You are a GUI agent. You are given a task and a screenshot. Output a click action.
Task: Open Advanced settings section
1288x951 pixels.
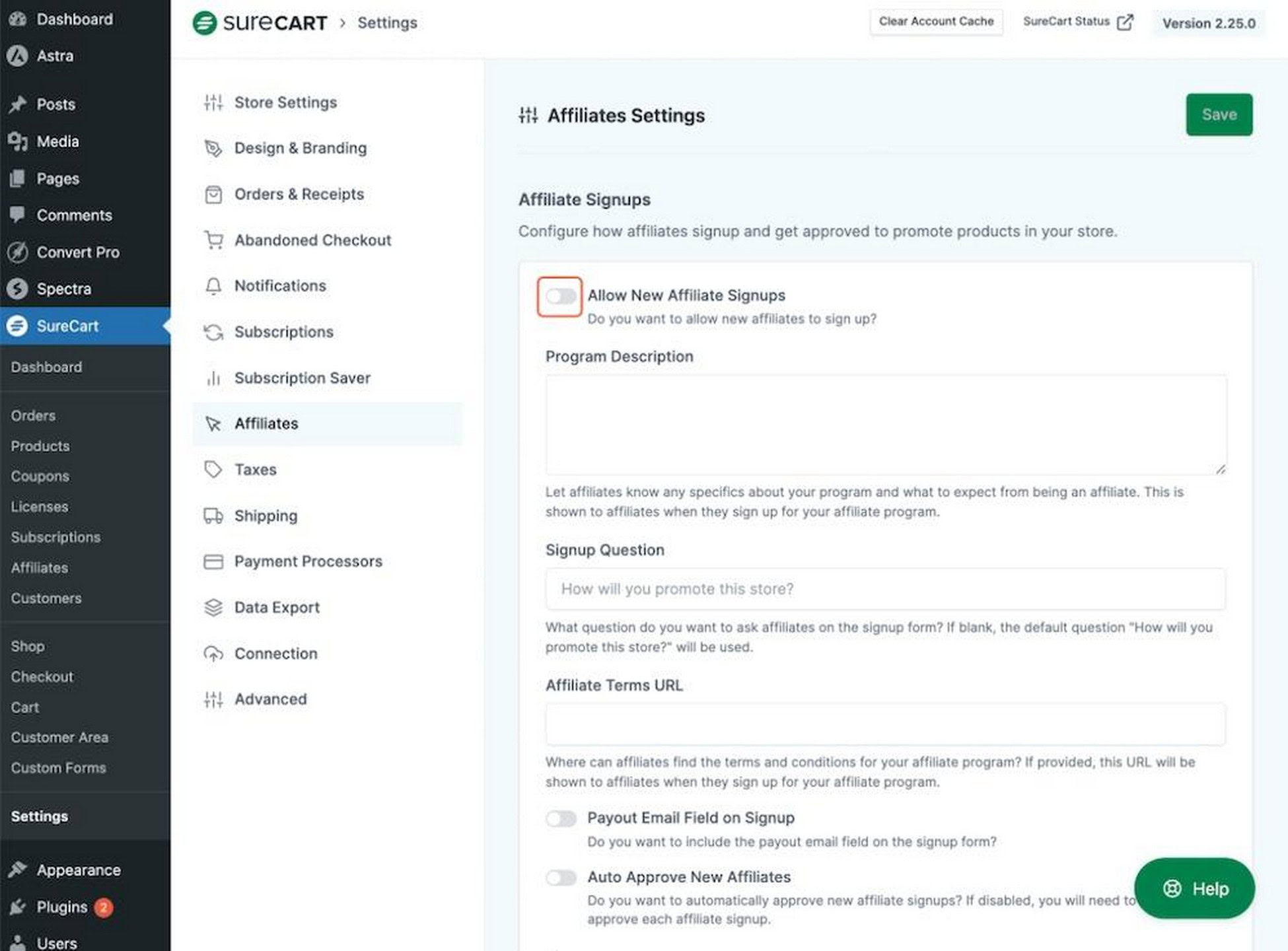coord(270,698)
